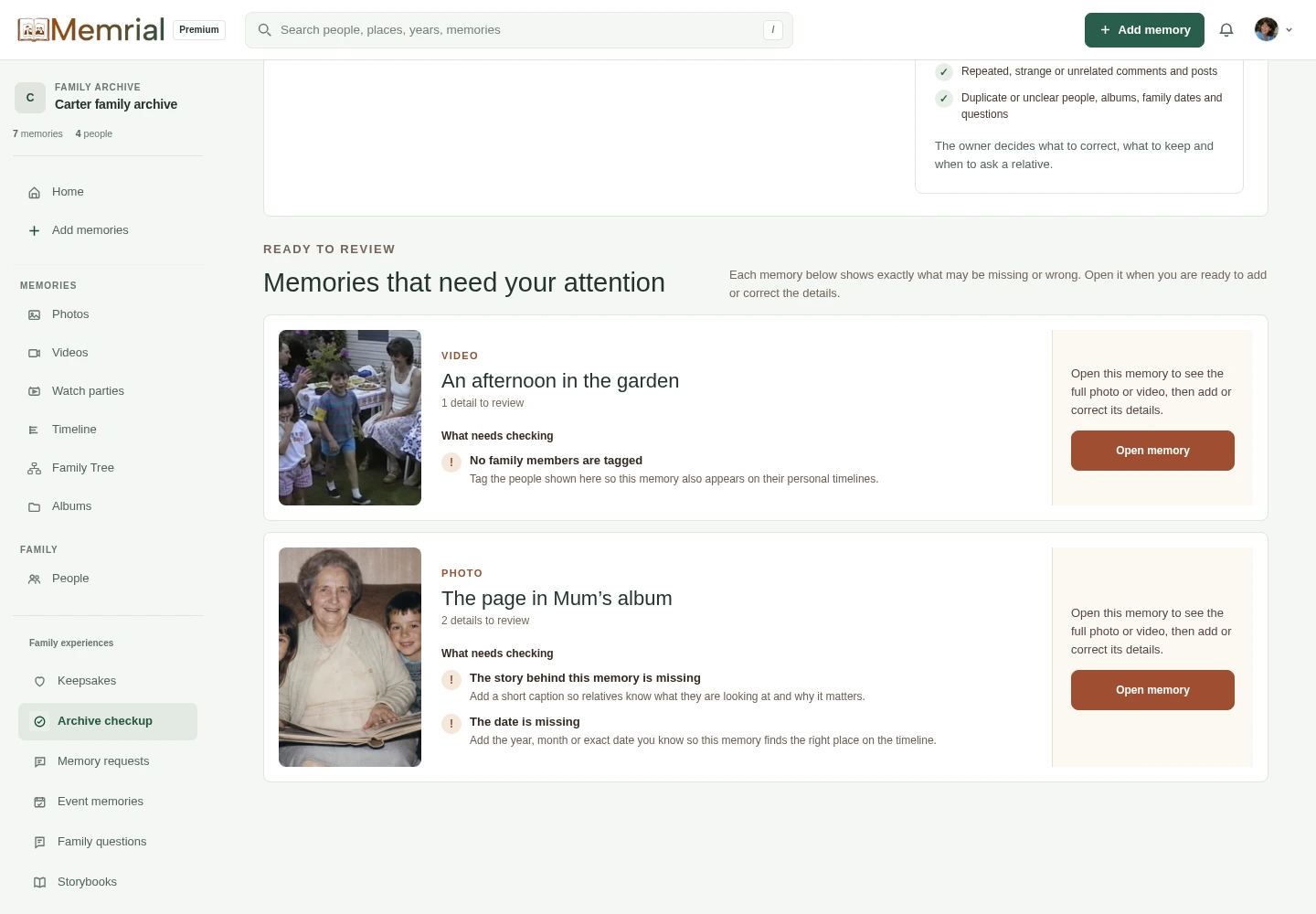Click the Add memories plus icon
Viewport: 1316px width, 914px height.
[x=34, y=230]
